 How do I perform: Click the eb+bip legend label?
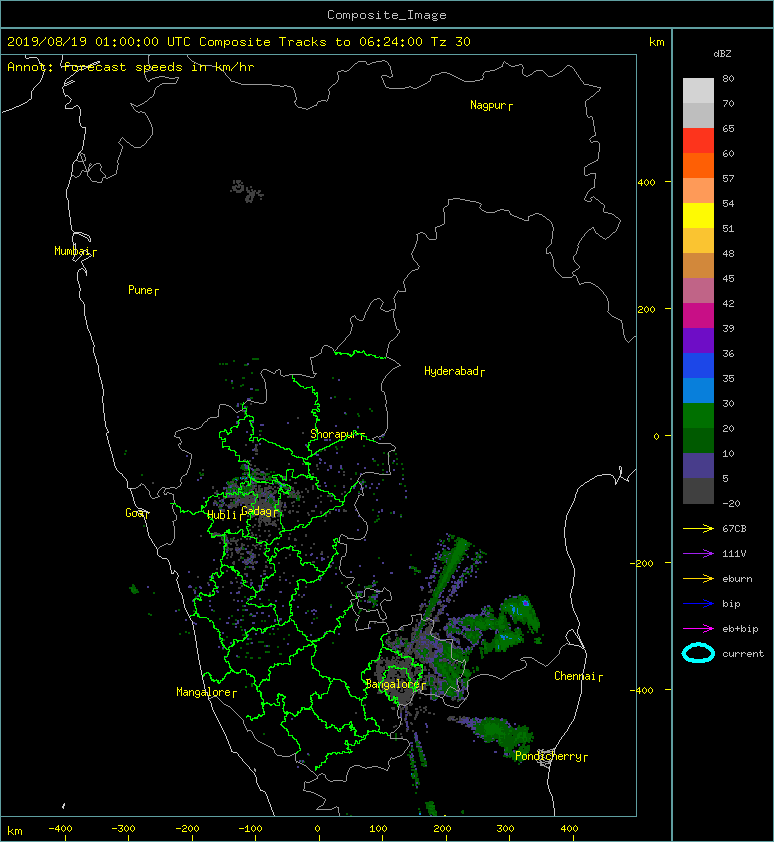click(740, 629)
